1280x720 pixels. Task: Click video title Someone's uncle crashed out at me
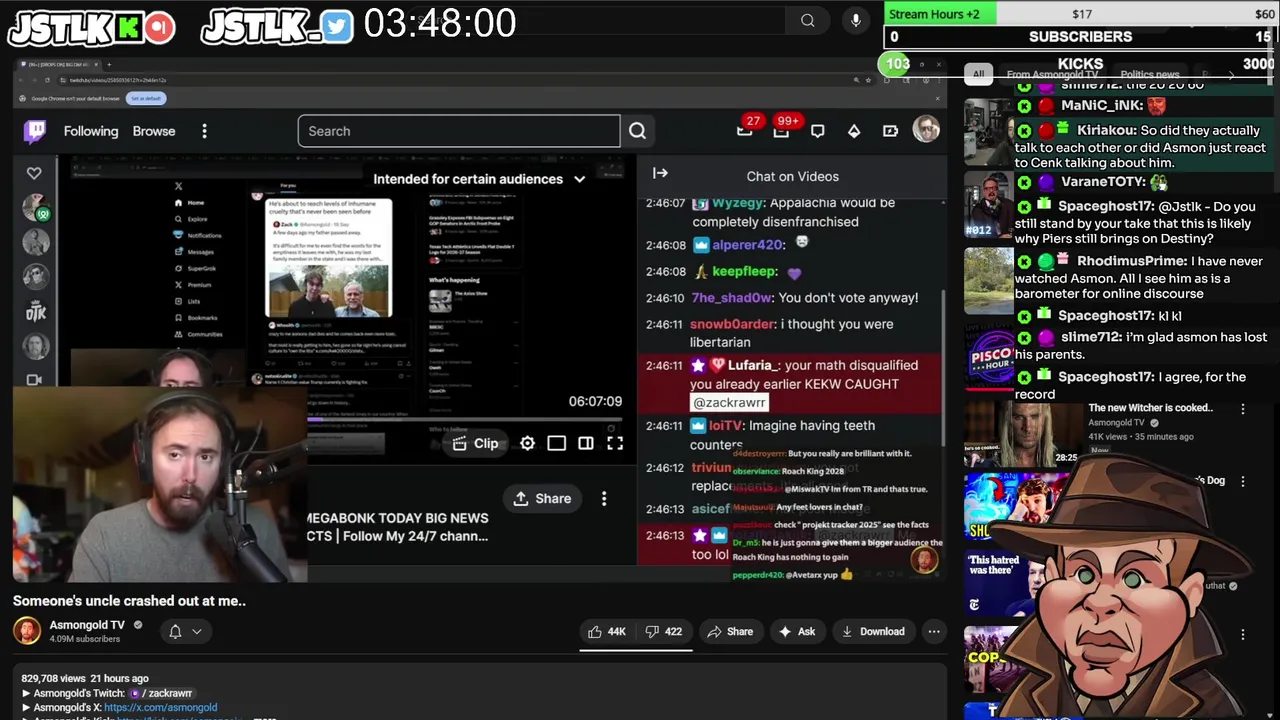coord(129,601)
